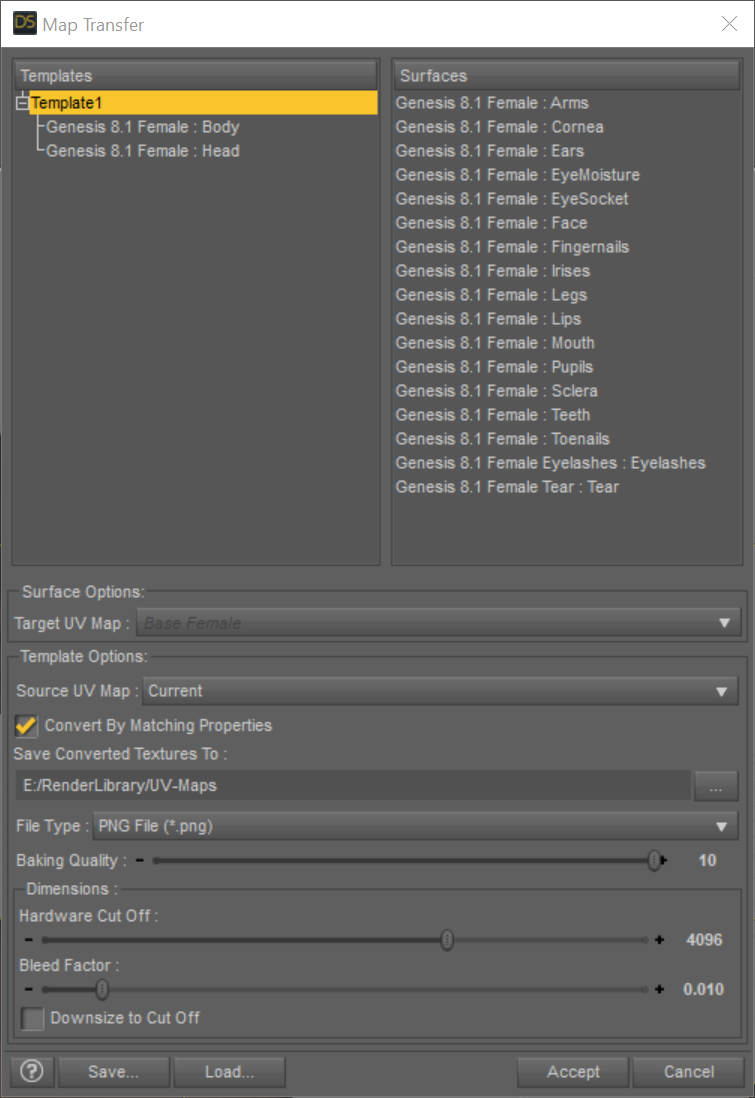This screenshot has height=1098, width=755.
Task: Select Genesis 8.1 Female : Teeth surface
Action: (493, 415)
